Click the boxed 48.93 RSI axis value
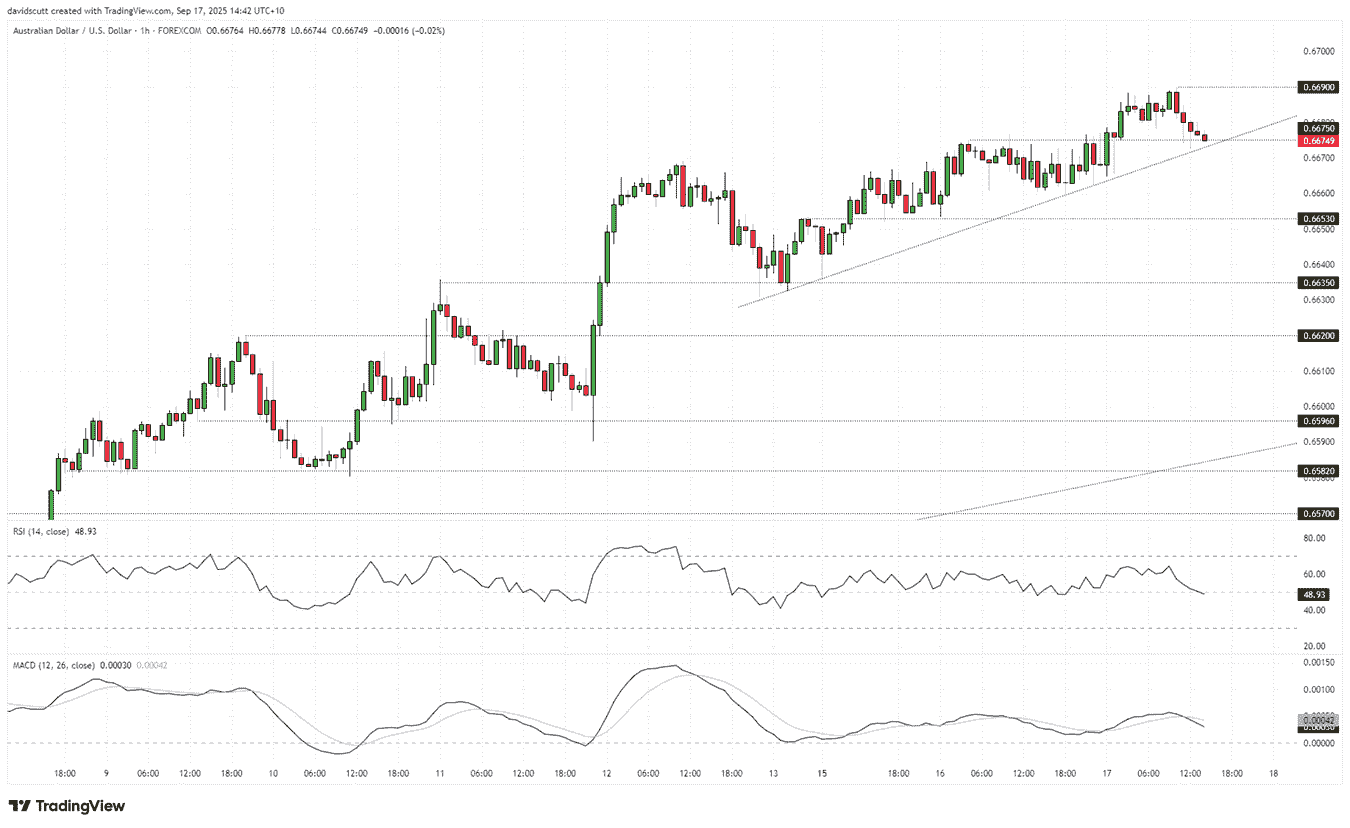 (x=1313, y=593)
